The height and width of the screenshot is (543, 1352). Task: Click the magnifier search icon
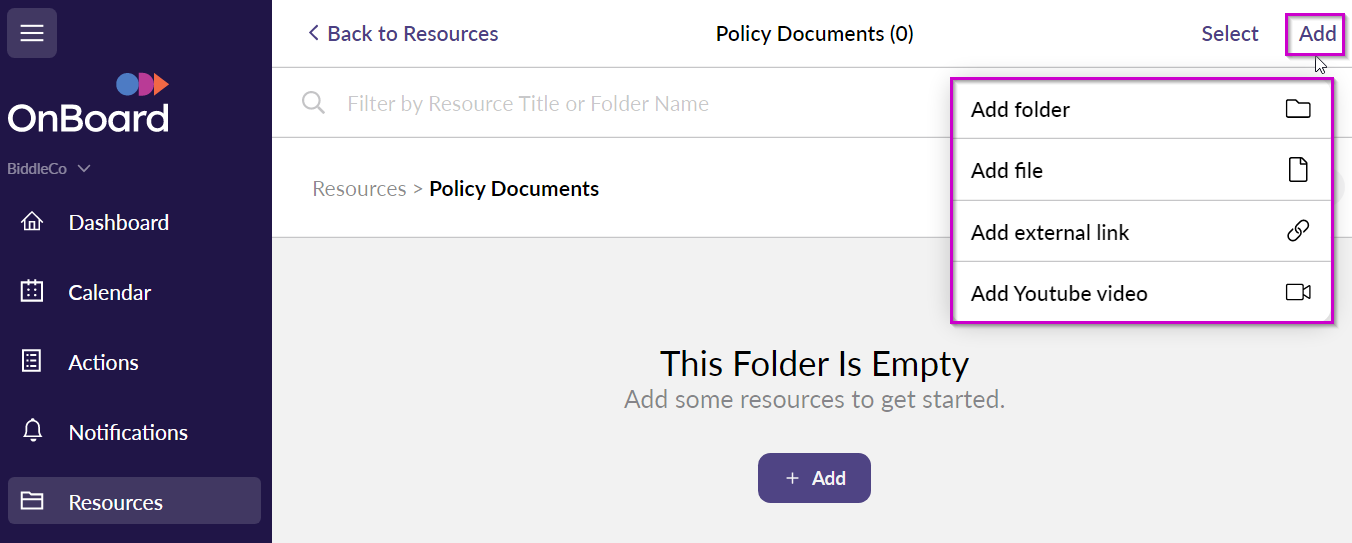(x=313, y=103)
